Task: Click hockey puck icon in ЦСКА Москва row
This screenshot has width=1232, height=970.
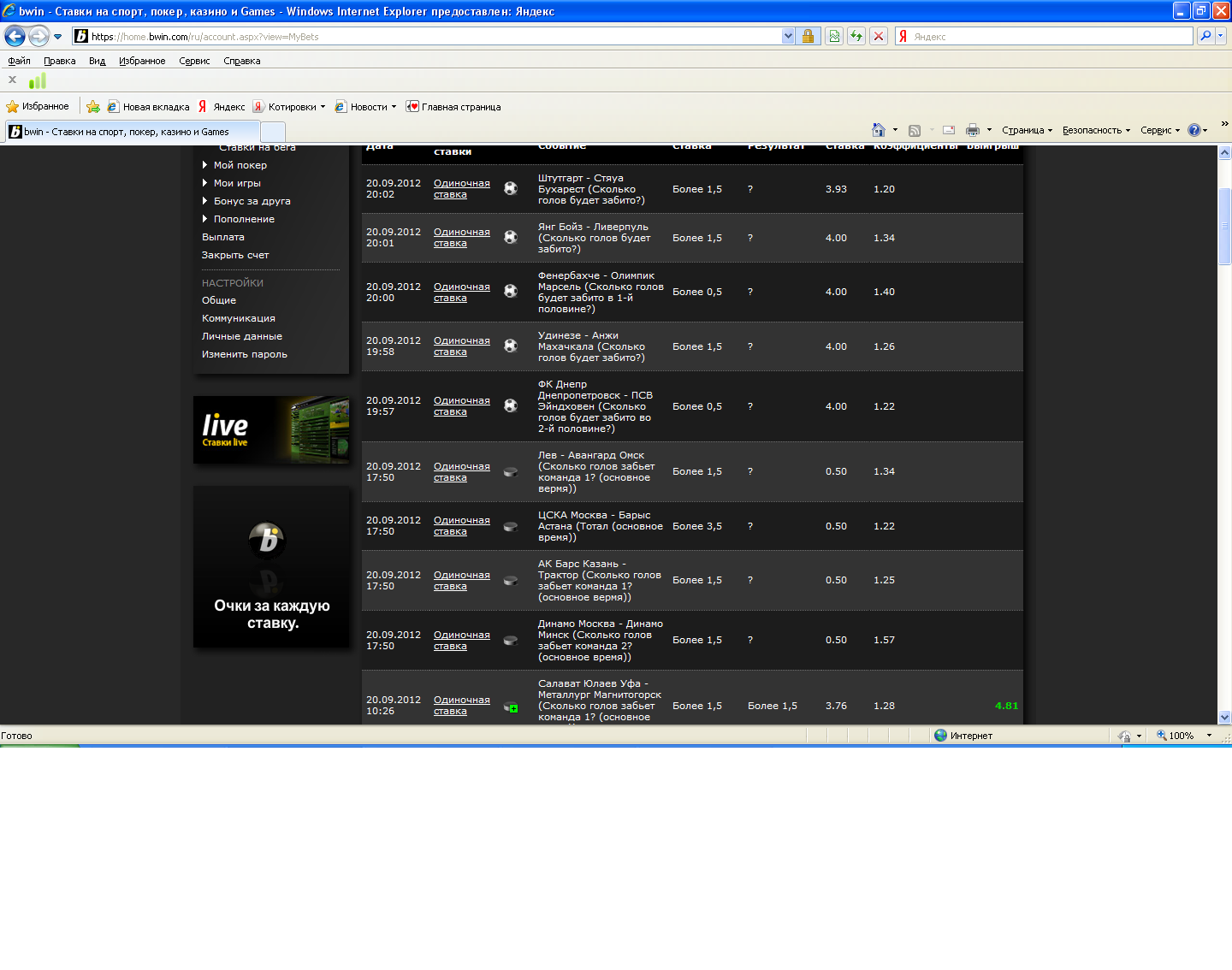Action: (511, 526)
